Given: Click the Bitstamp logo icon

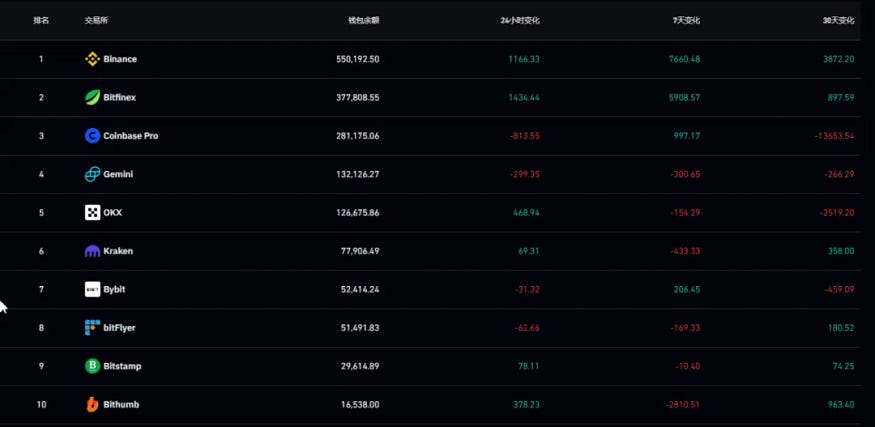Looking at the screenshot, I should [x=93, y=366].
